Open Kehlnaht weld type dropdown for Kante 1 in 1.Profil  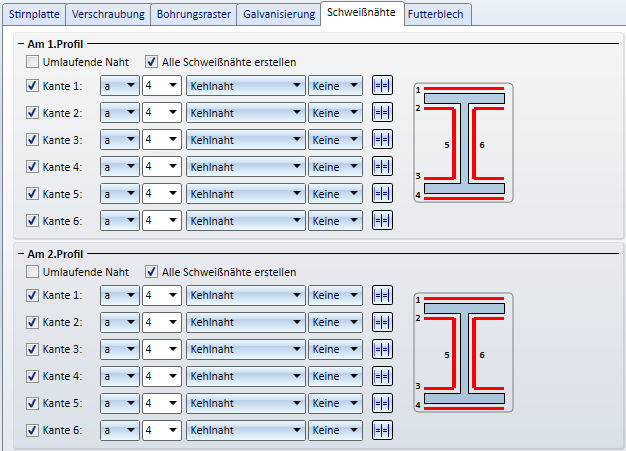(246, 86)
